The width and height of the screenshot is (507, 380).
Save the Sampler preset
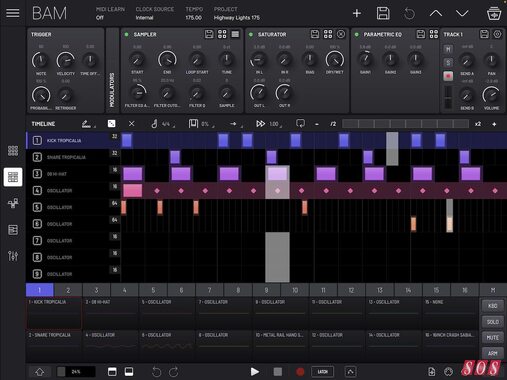pyautogui.click(x=209, y=34)
